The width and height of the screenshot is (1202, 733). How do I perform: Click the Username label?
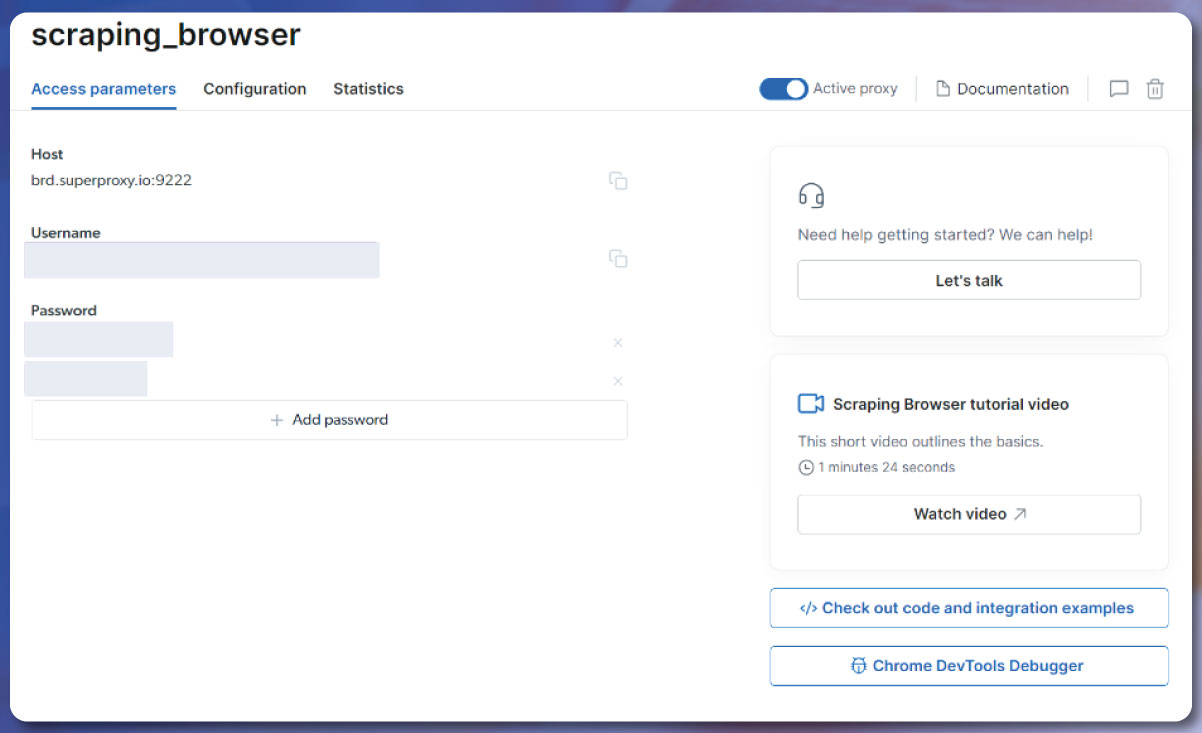point(66,232)
